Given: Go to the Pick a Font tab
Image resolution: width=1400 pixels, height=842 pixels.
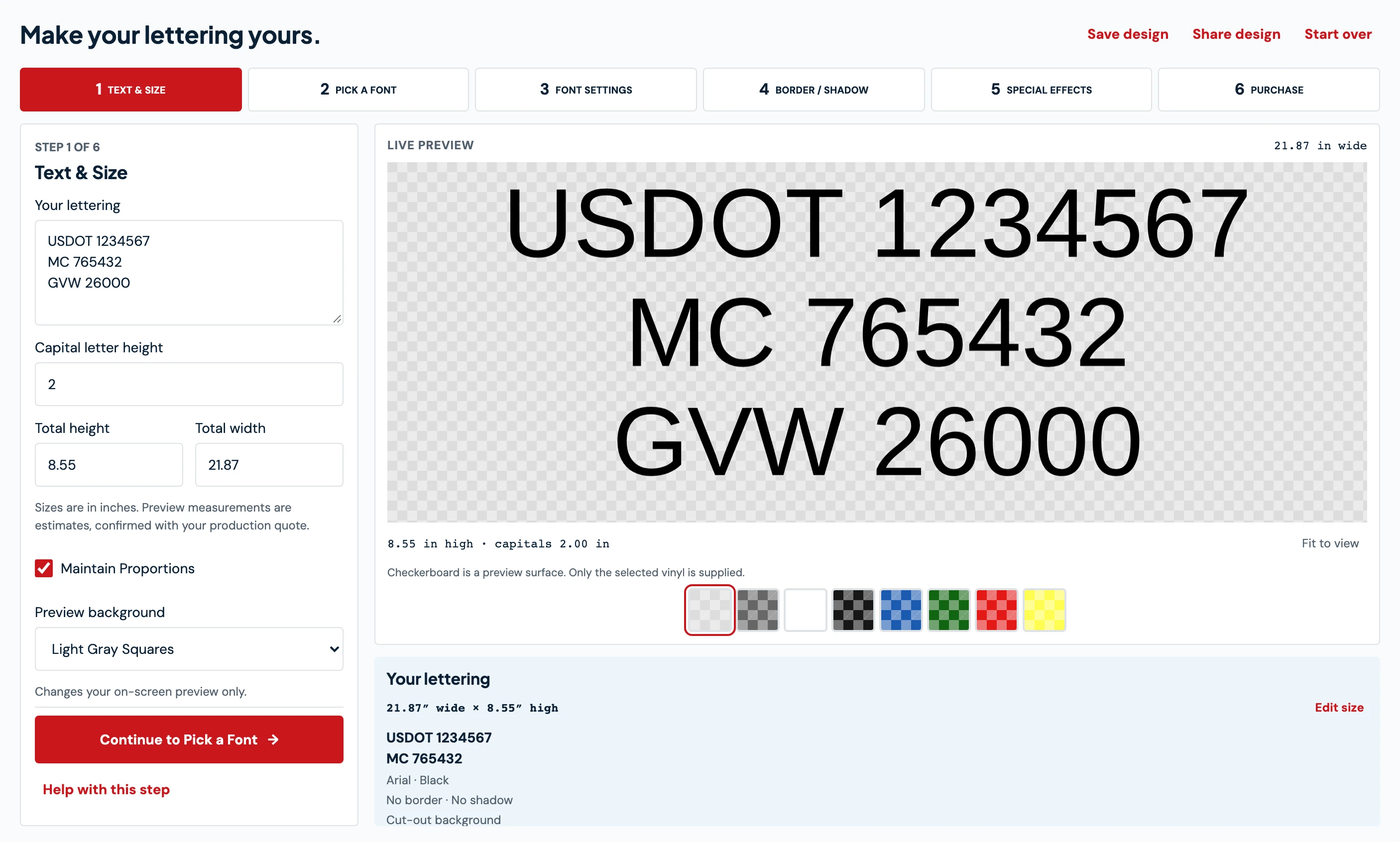Looking at the screenshot, I should (x=358, y=90).
